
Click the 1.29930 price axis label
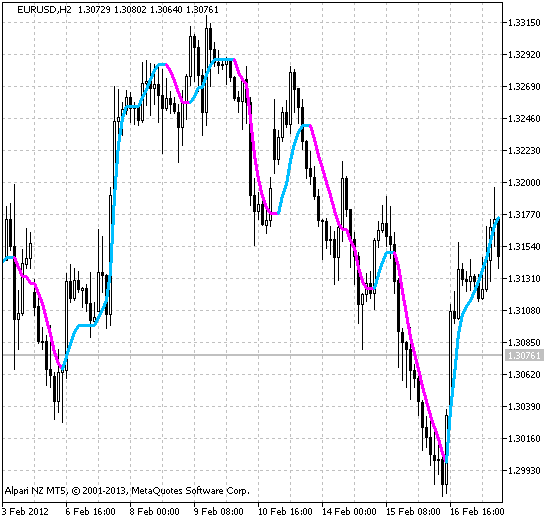point(524,470)
